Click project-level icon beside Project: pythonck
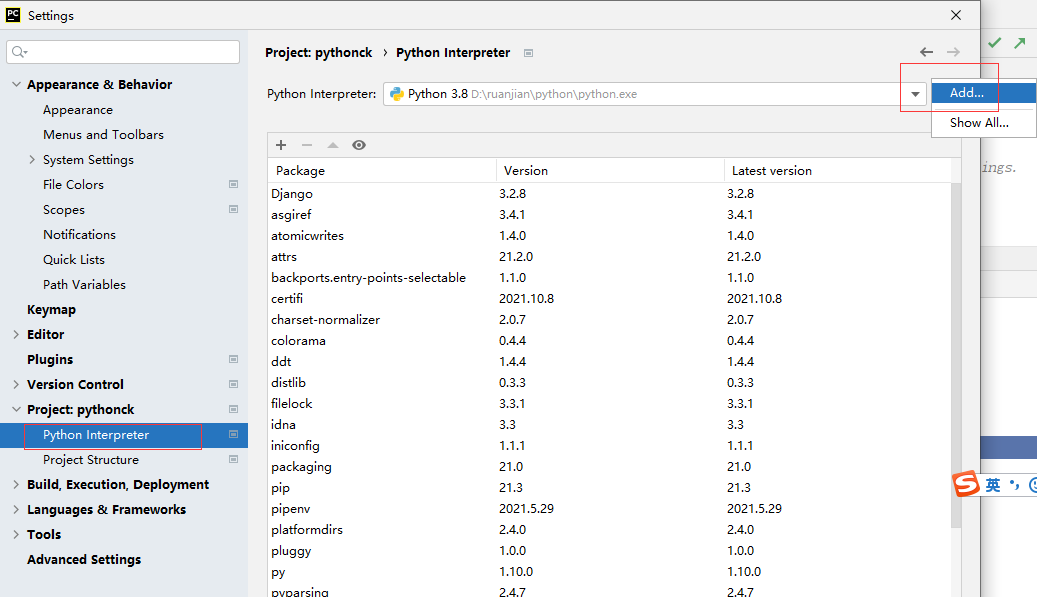Screen dimensions: 1037x597 tap(233, 409)
